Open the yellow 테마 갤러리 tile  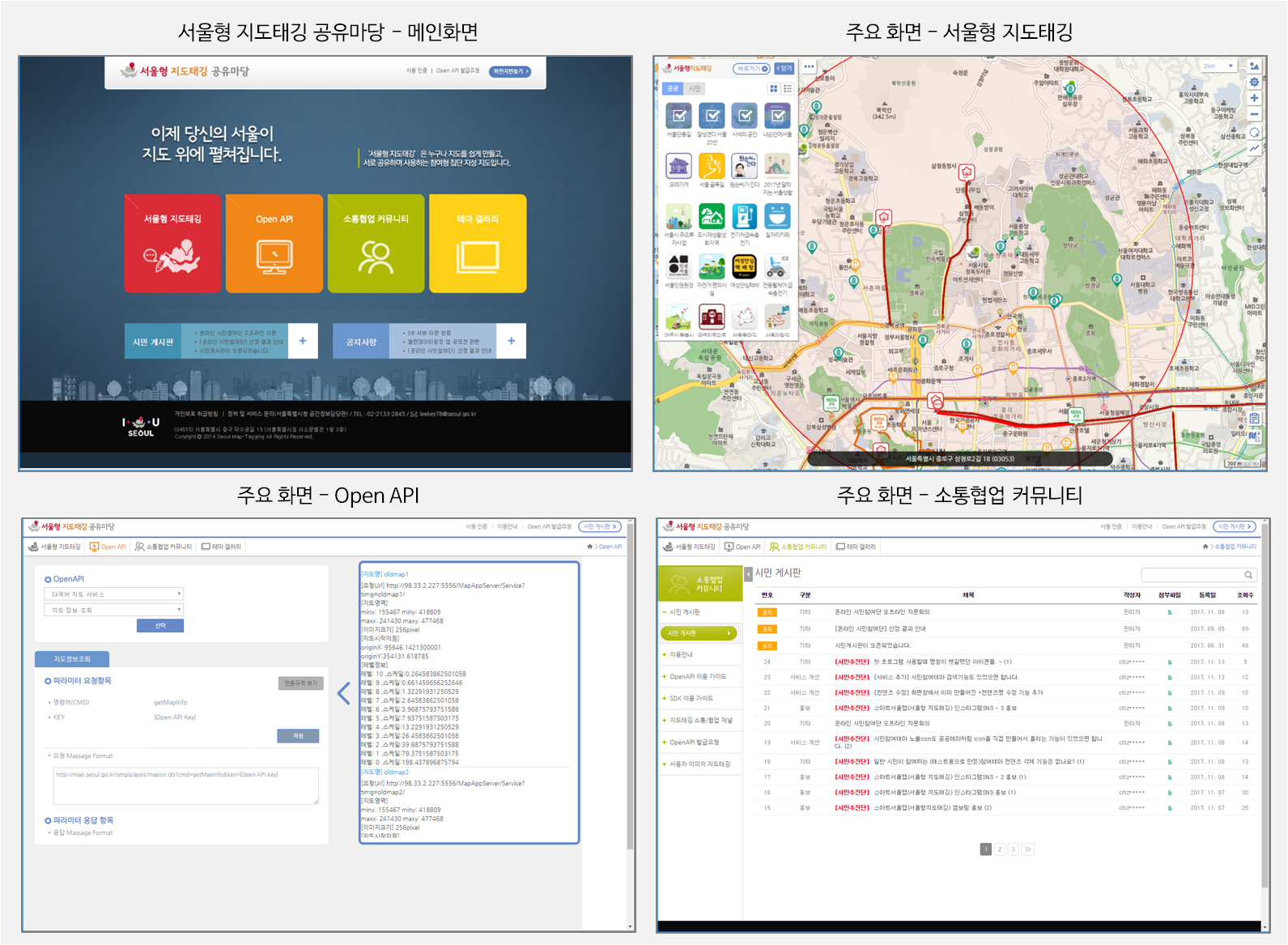tap(478, 243)
